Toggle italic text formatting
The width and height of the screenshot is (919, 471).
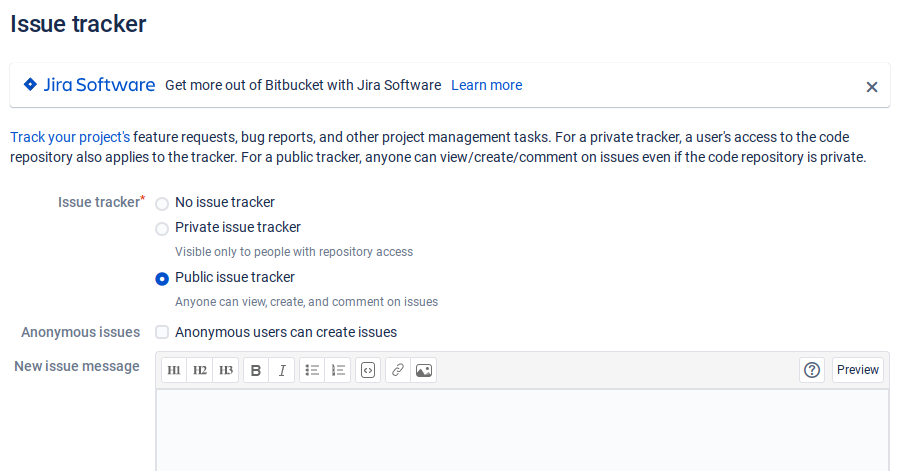(282, 370)
